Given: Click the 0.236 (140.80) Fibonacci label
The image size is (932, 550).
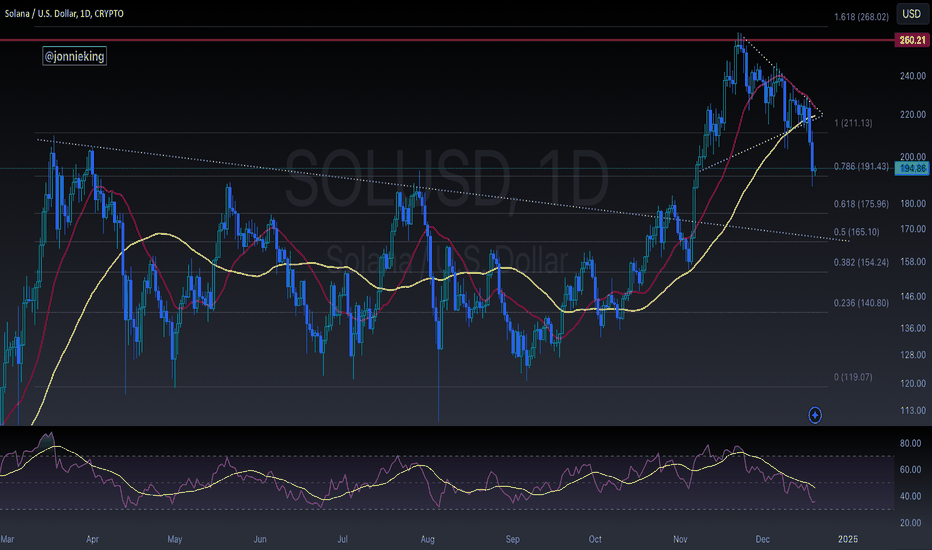Looking at the screenshot, I should pos(861,303).
